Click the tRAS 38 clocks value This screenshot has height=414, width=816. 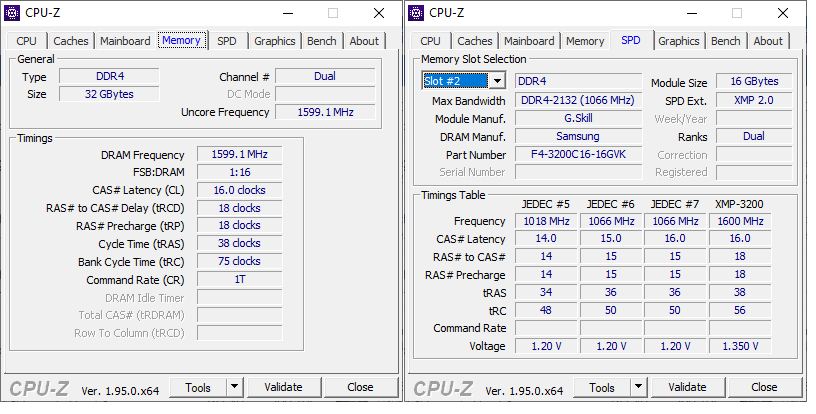(x=239, y=243)
